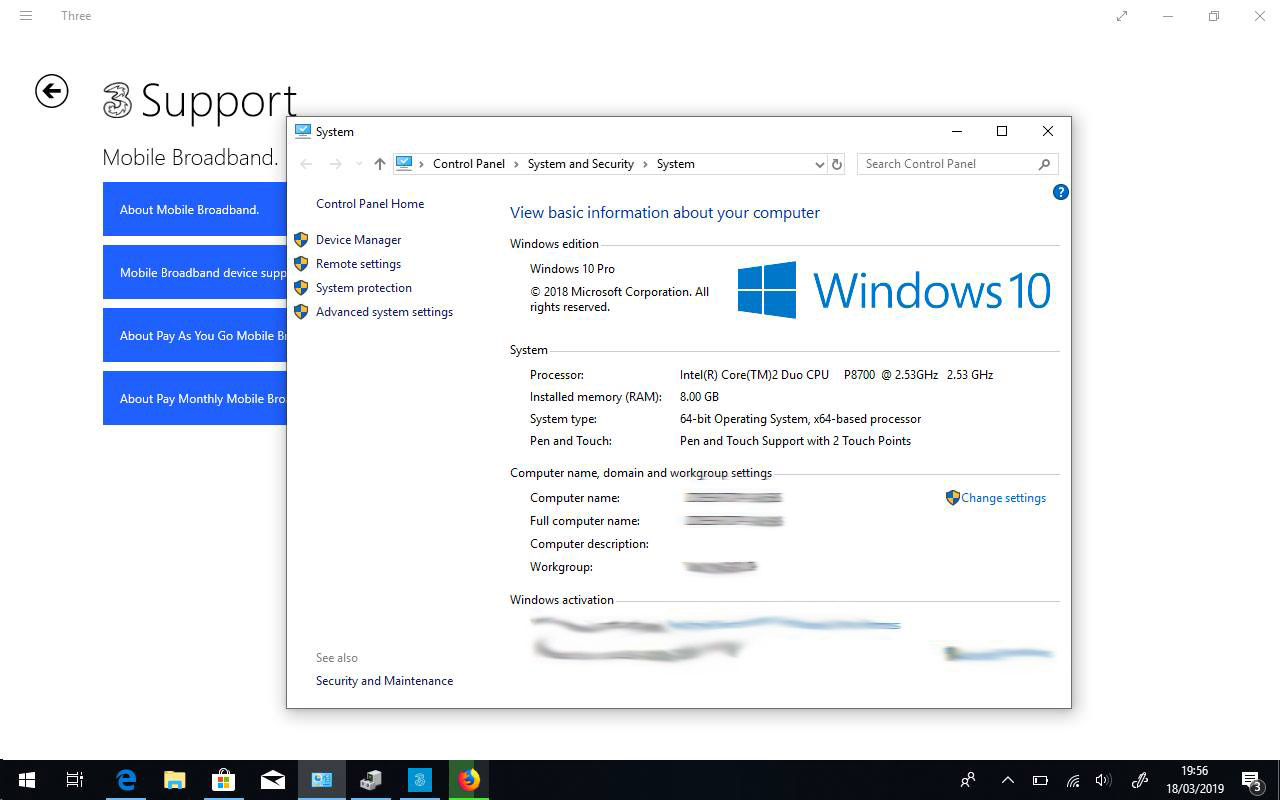The height and width of the screenshot is (800, 1280).
Task: Click the back arrow in Three Support
Action: click(52, 91)
